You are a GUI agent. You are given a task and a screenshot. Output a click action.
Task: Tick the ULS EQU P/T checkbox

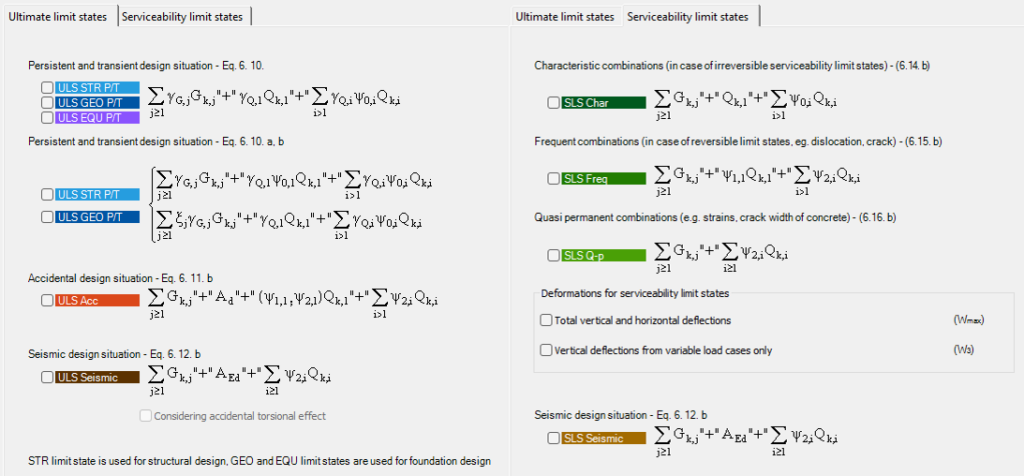click(x=46, y=118)
